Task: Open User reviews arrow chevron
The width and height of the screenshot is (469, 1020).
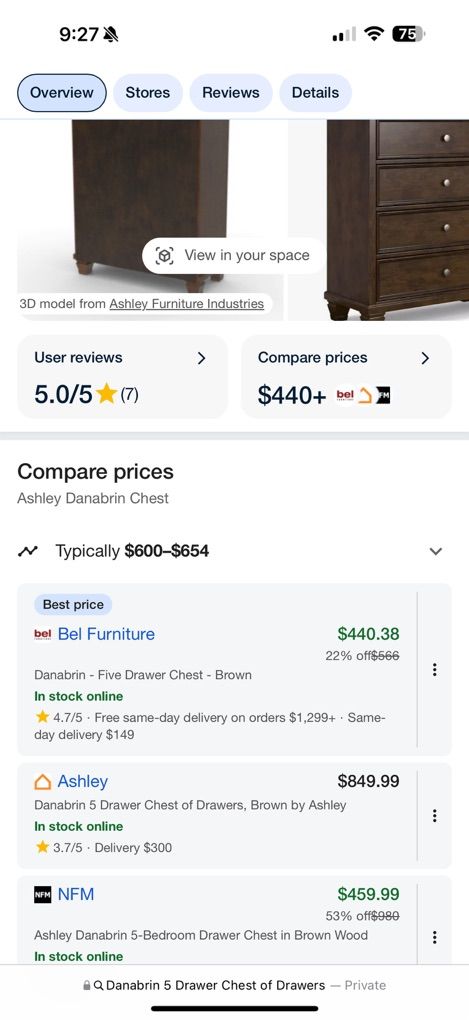Action: pos(201,358)
